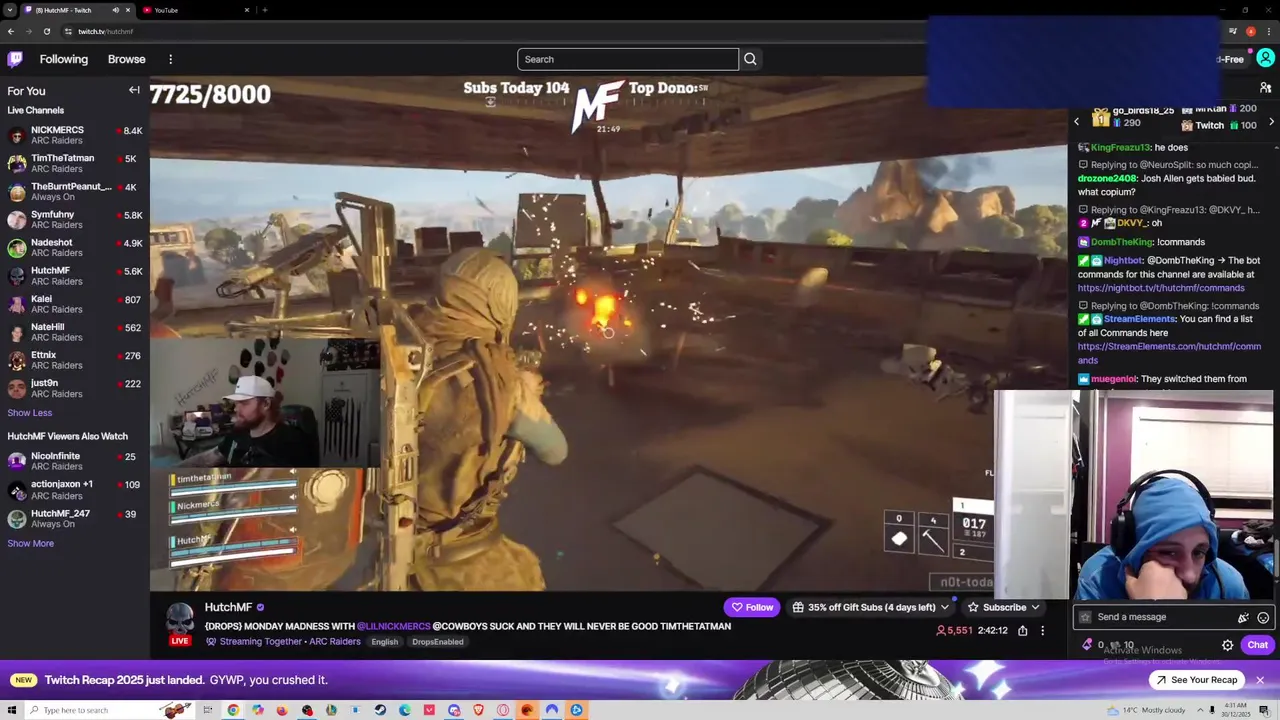Open StreamElements commands link in chat
Screen dimensions: 1280x720
click(x=1169, y=353)
